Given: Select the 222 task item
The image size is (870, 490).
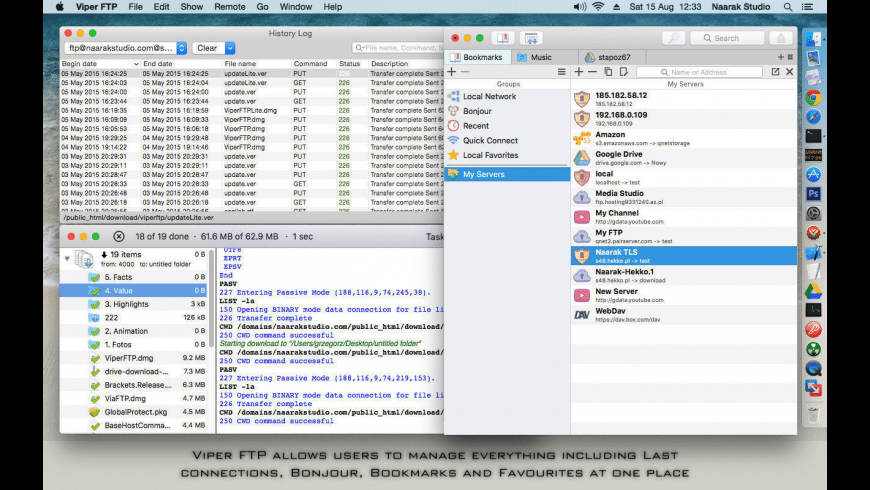Looking at the screenshot, I should click(133, 317).
